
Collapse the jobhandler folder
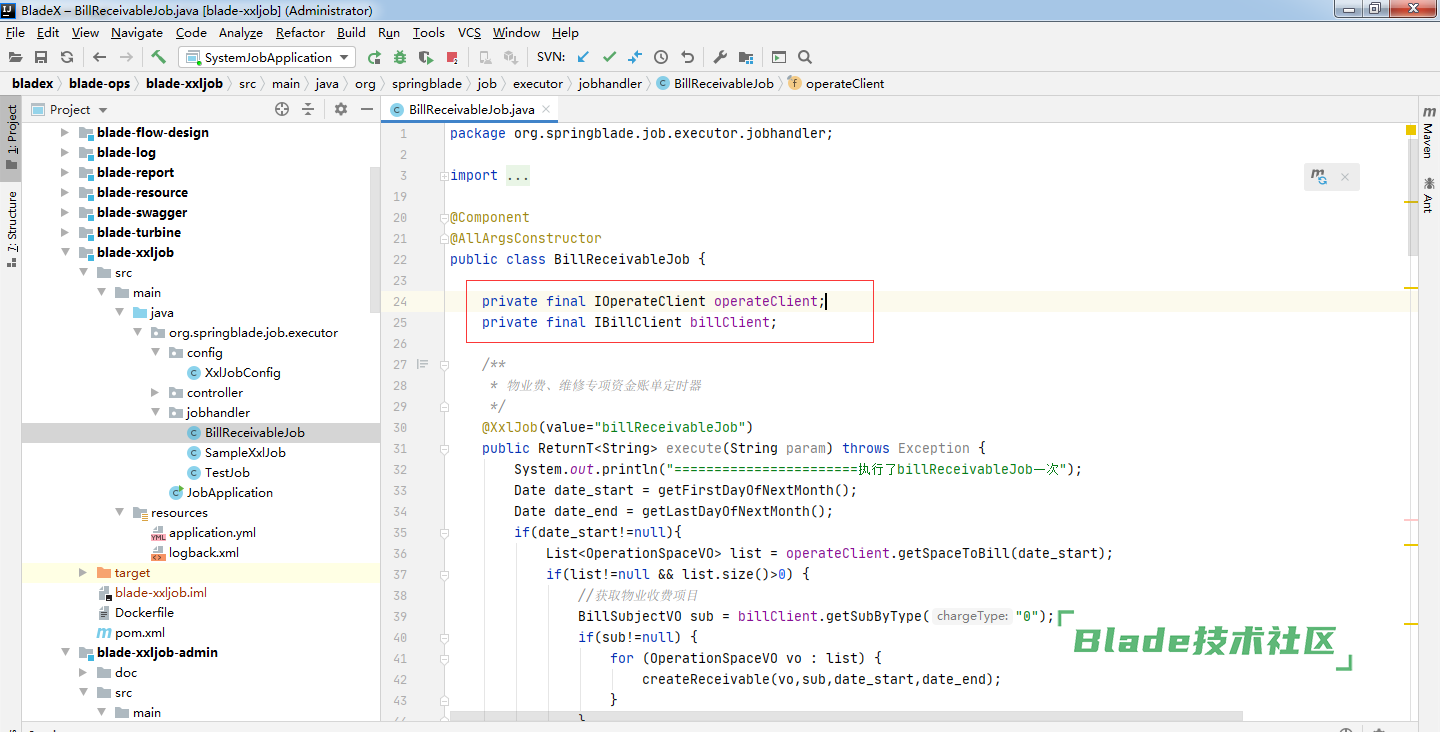pyautogui.click(x=155, y=412)
